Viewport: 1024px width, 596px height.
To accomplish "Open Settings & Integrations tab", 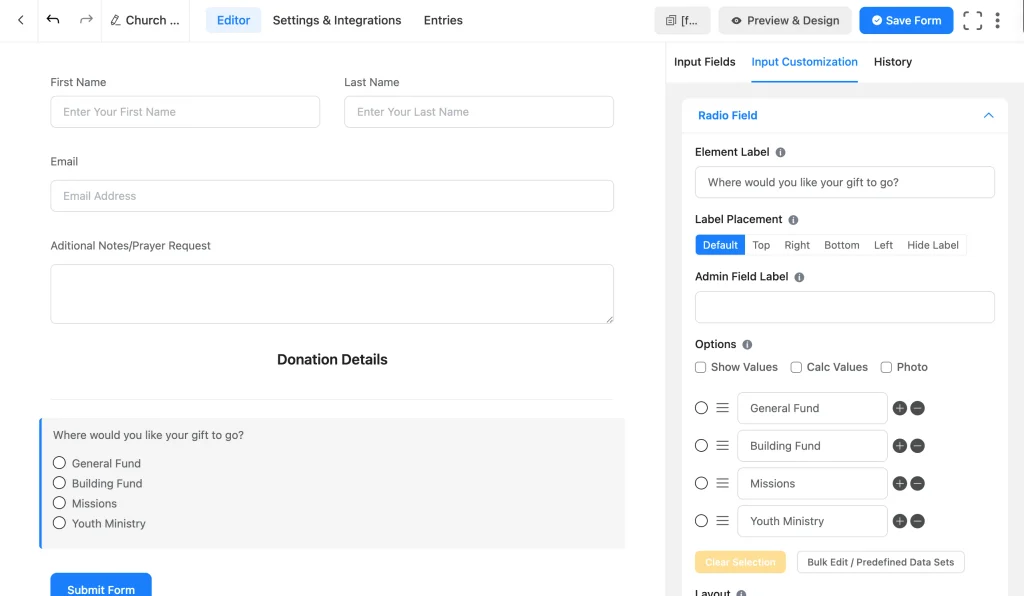I will pos(337,20).
